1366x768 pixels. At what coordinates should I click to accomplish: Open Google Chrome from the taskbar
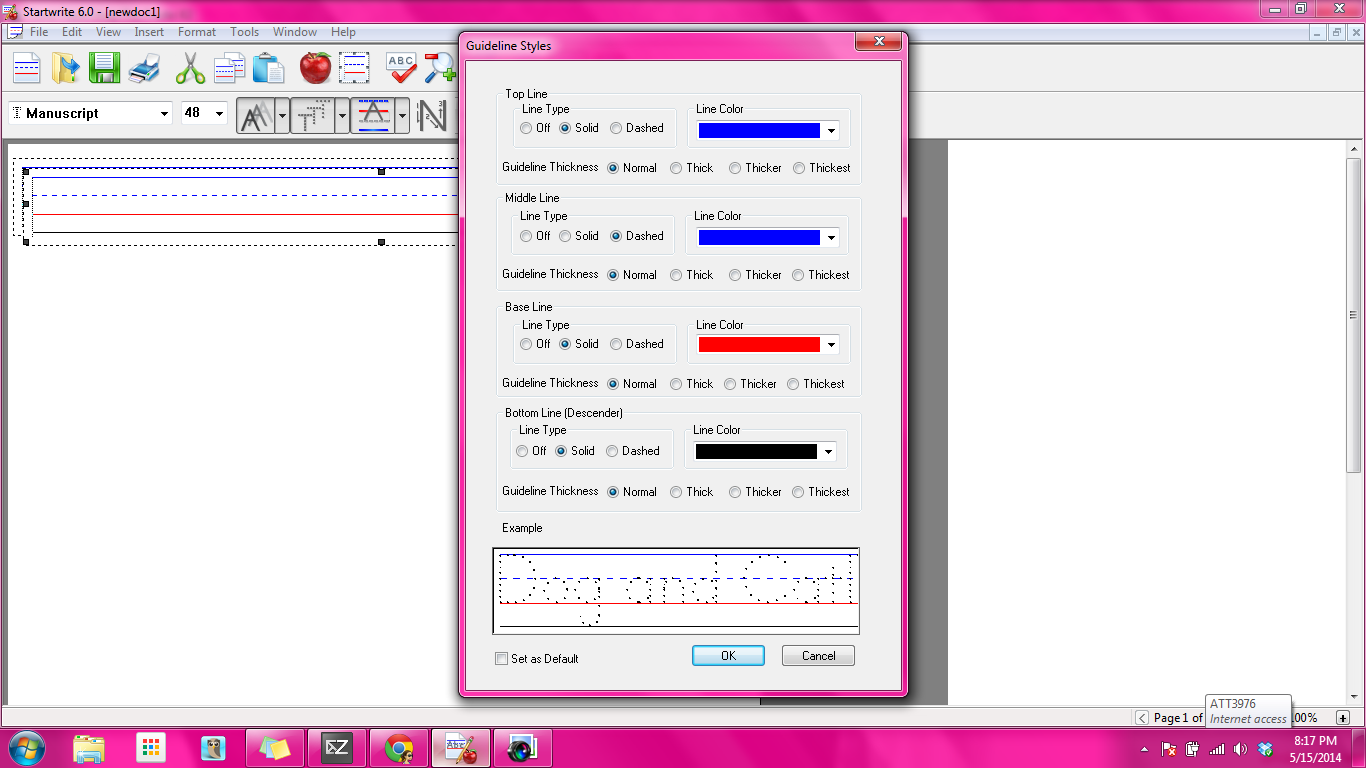tap(399, 748)
